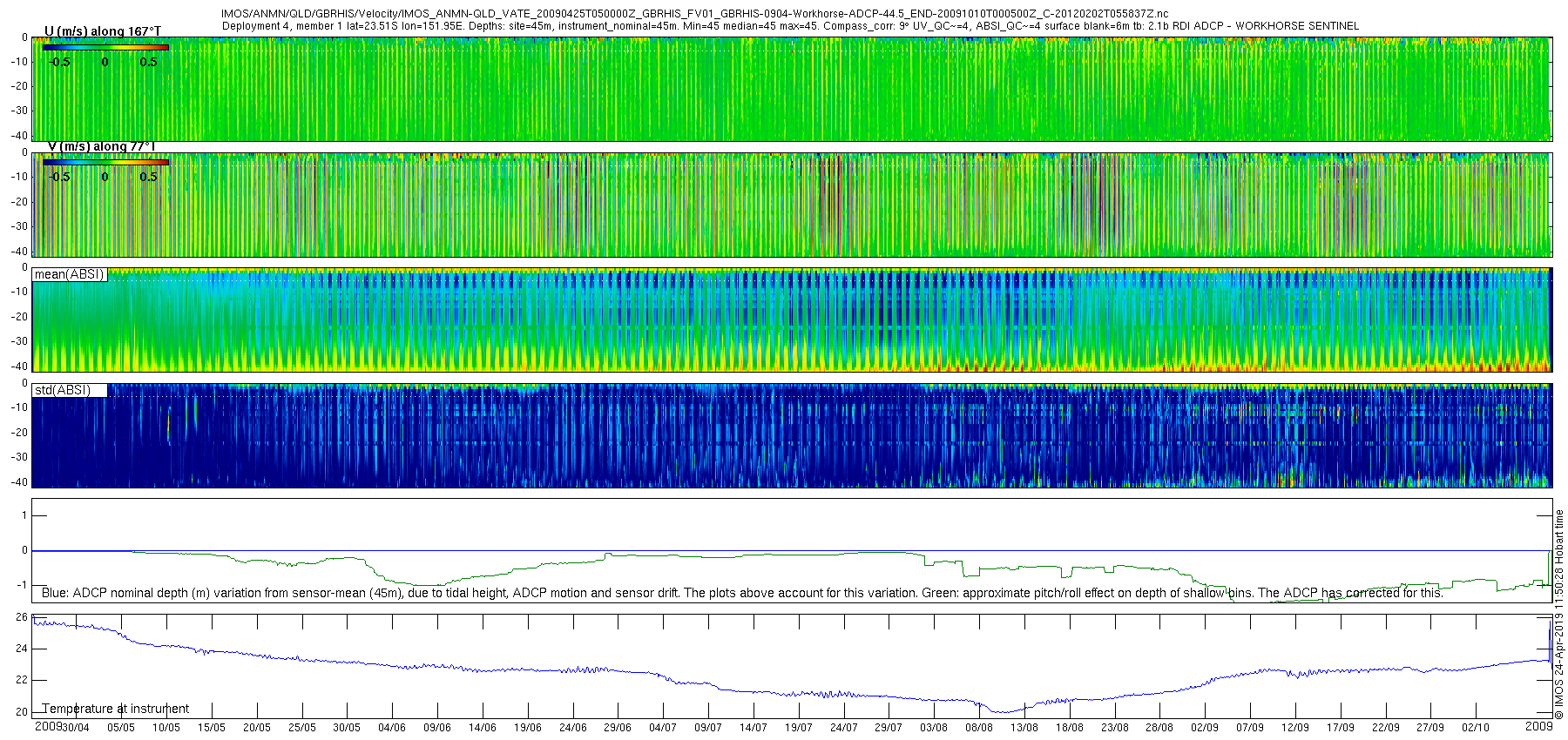Viewport: 1568px width, 740px height.
Task: Click the '03/08' date tick label
Action: (934, 728)
